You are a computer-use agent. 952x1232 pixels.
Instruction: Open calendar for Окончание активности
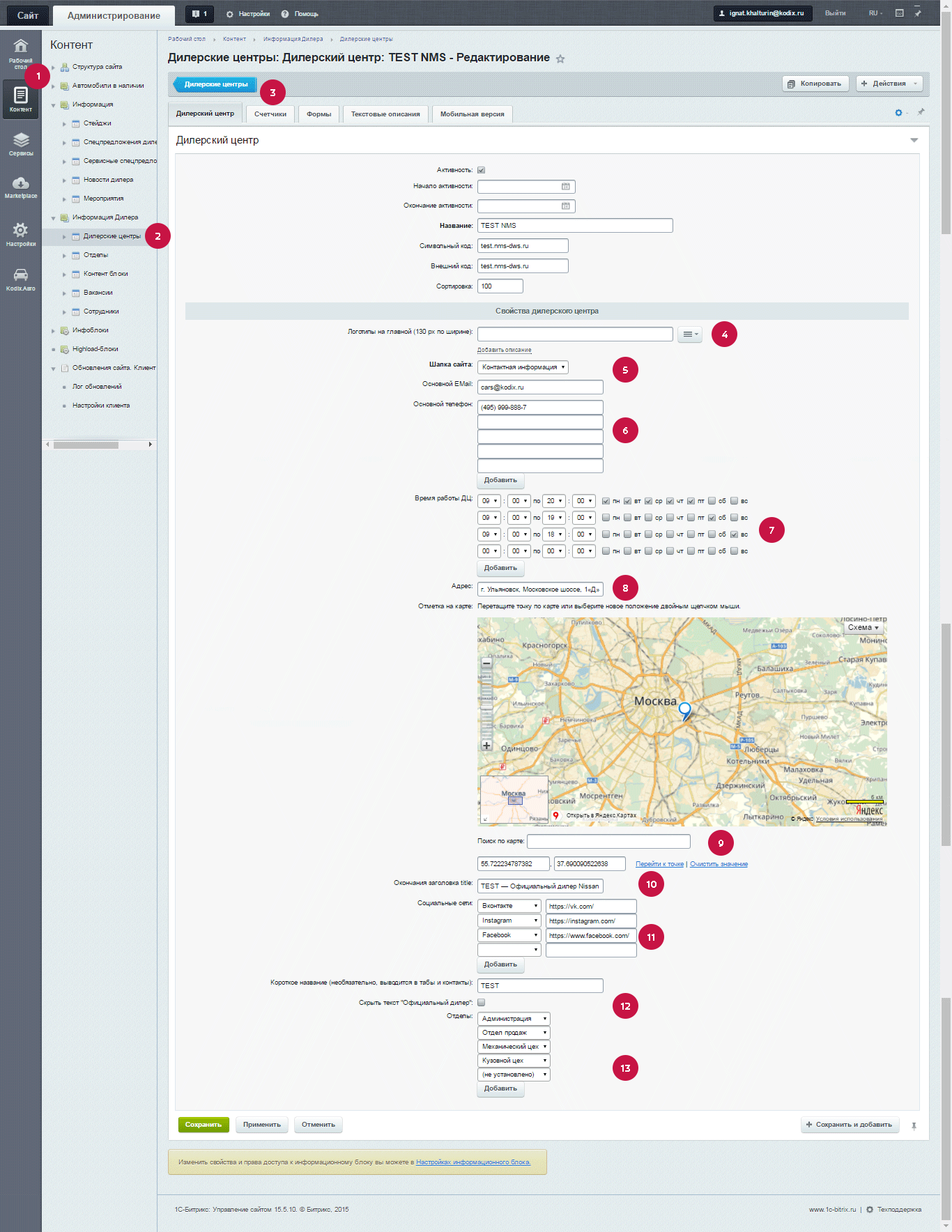click(566, 206)
